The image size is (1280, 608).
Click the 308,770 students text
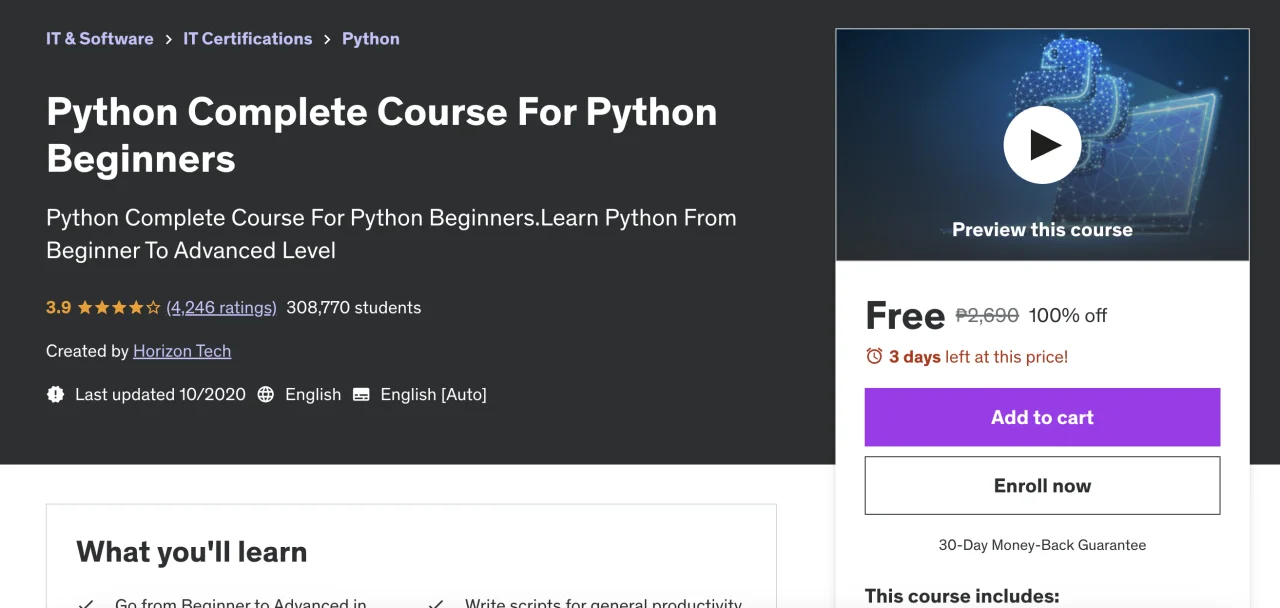coord(354,308)
